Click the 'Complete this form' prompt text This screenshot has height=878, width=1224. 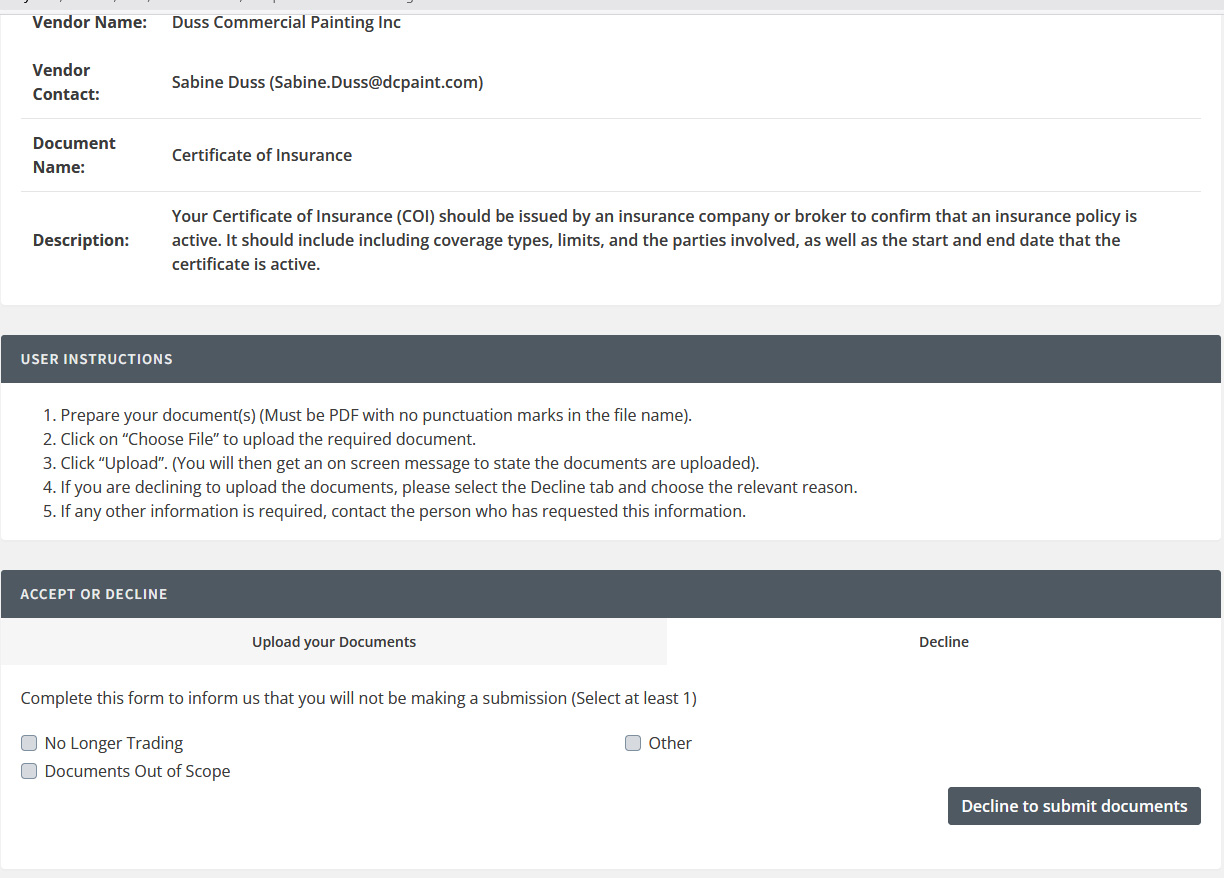pos(358,698)
